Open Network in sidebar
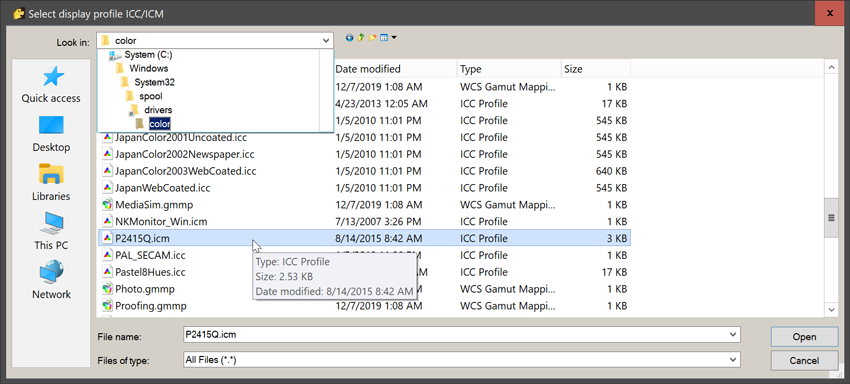The image size is (850, 384). pos(51,280)
